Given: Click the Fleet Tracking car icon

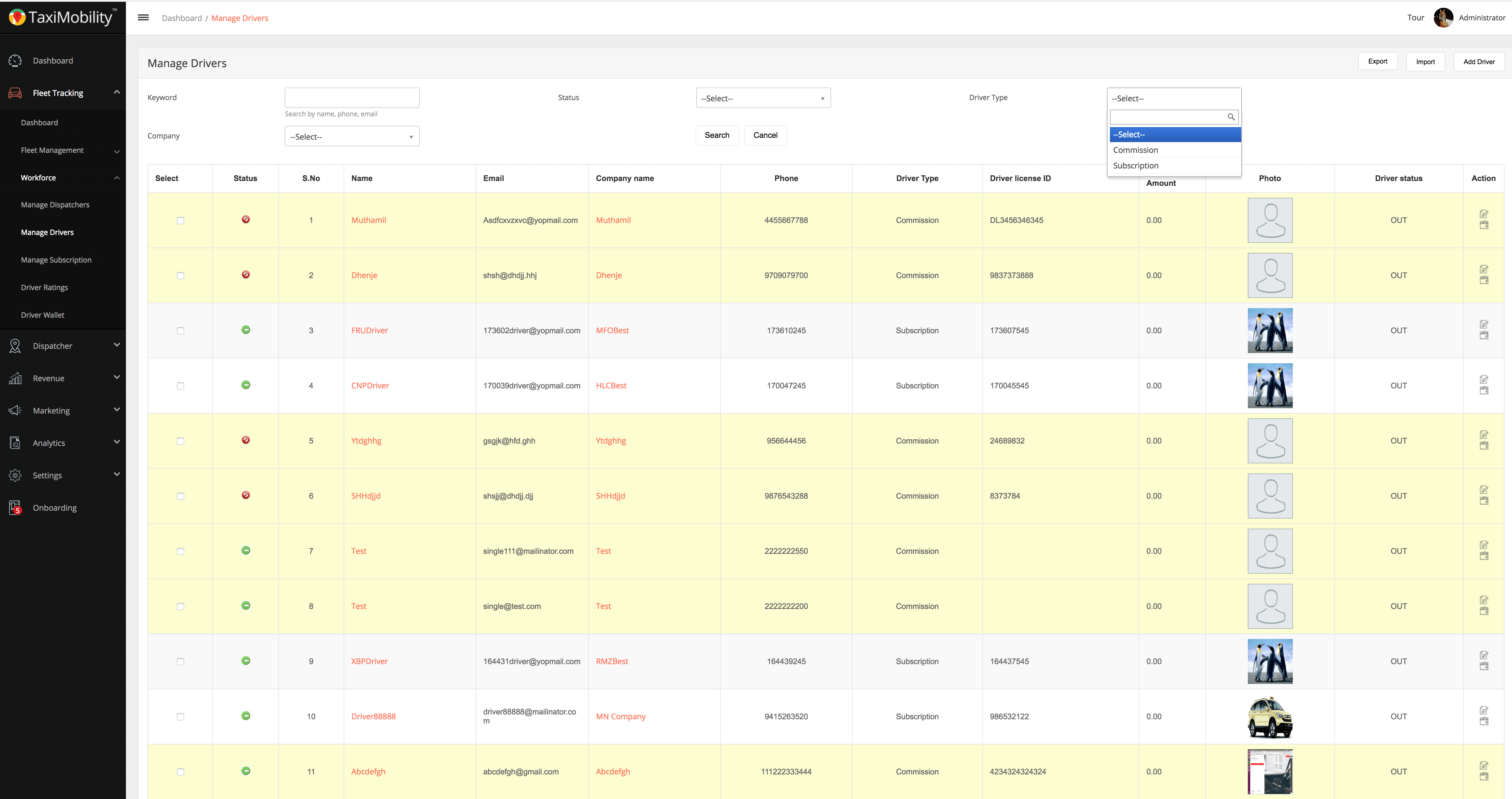Looking at the screenshot, I should [15, 93].
